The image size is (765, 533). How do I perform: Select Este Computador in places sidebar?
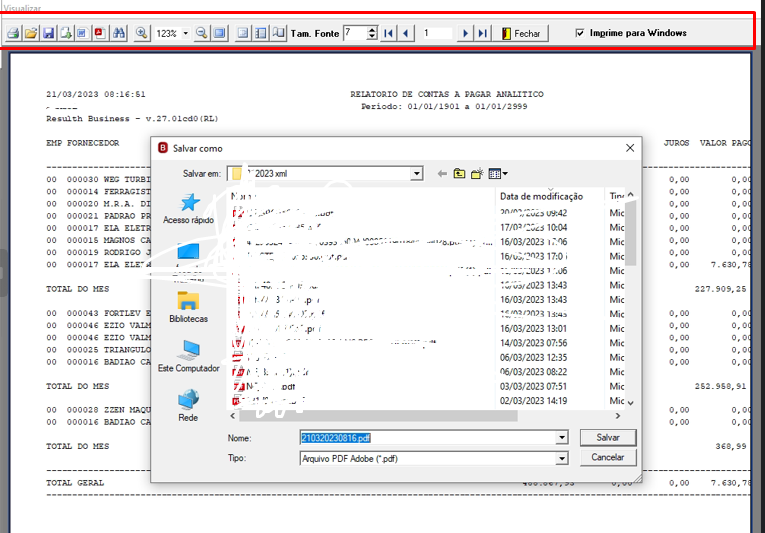pyautogui.click(x=188, y=357)
